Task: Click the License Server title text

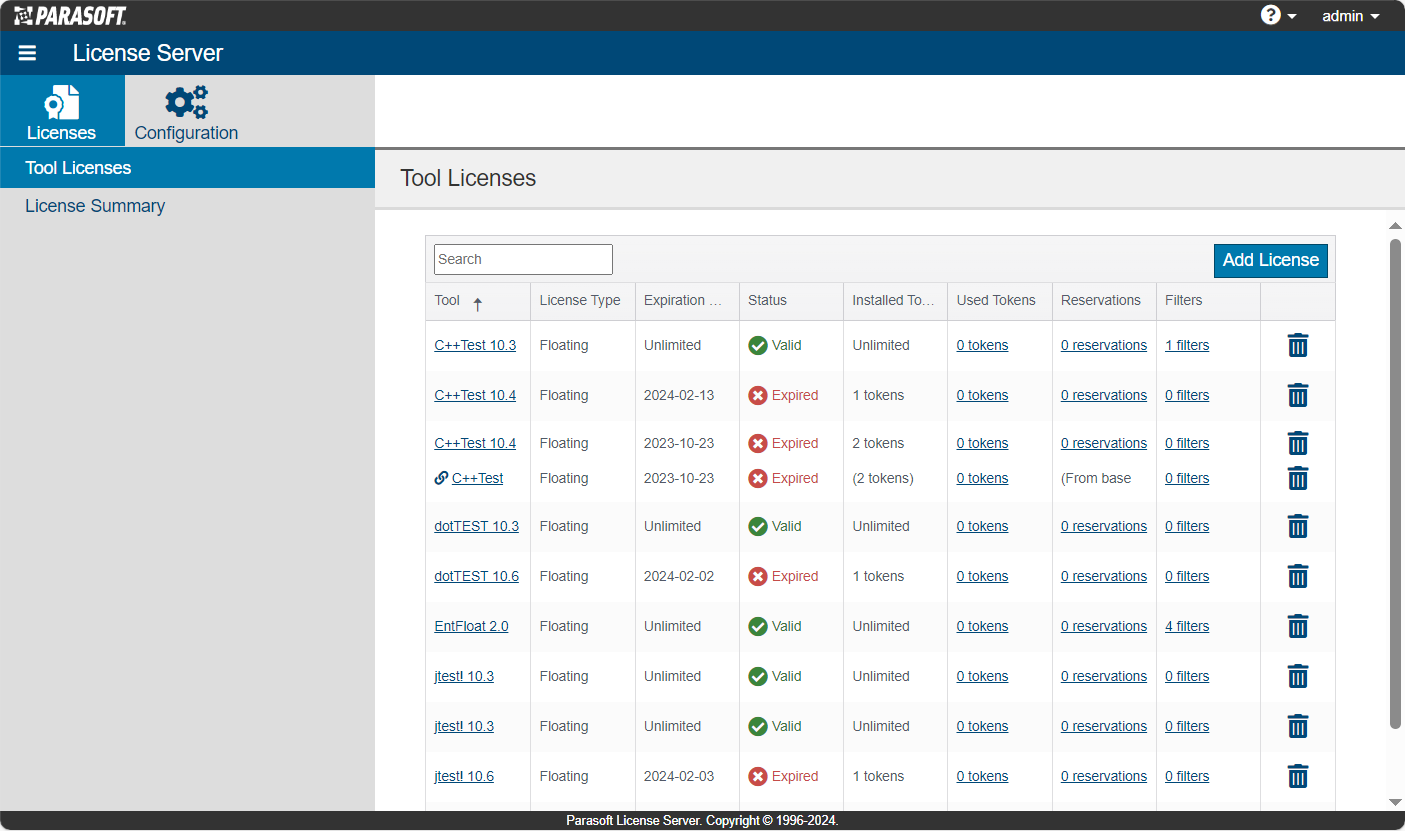Action: [148, 53]
